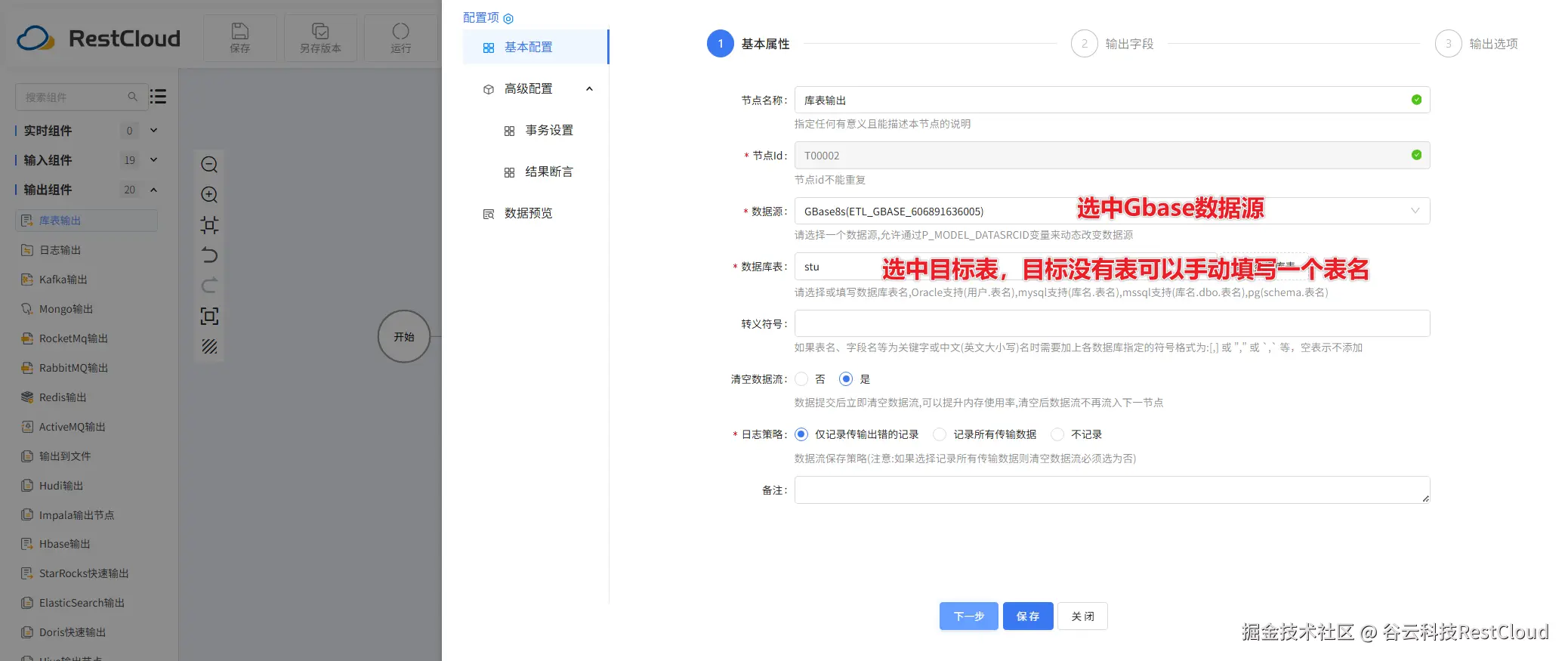Click the 节点名称 input field

click(1112, 100)
